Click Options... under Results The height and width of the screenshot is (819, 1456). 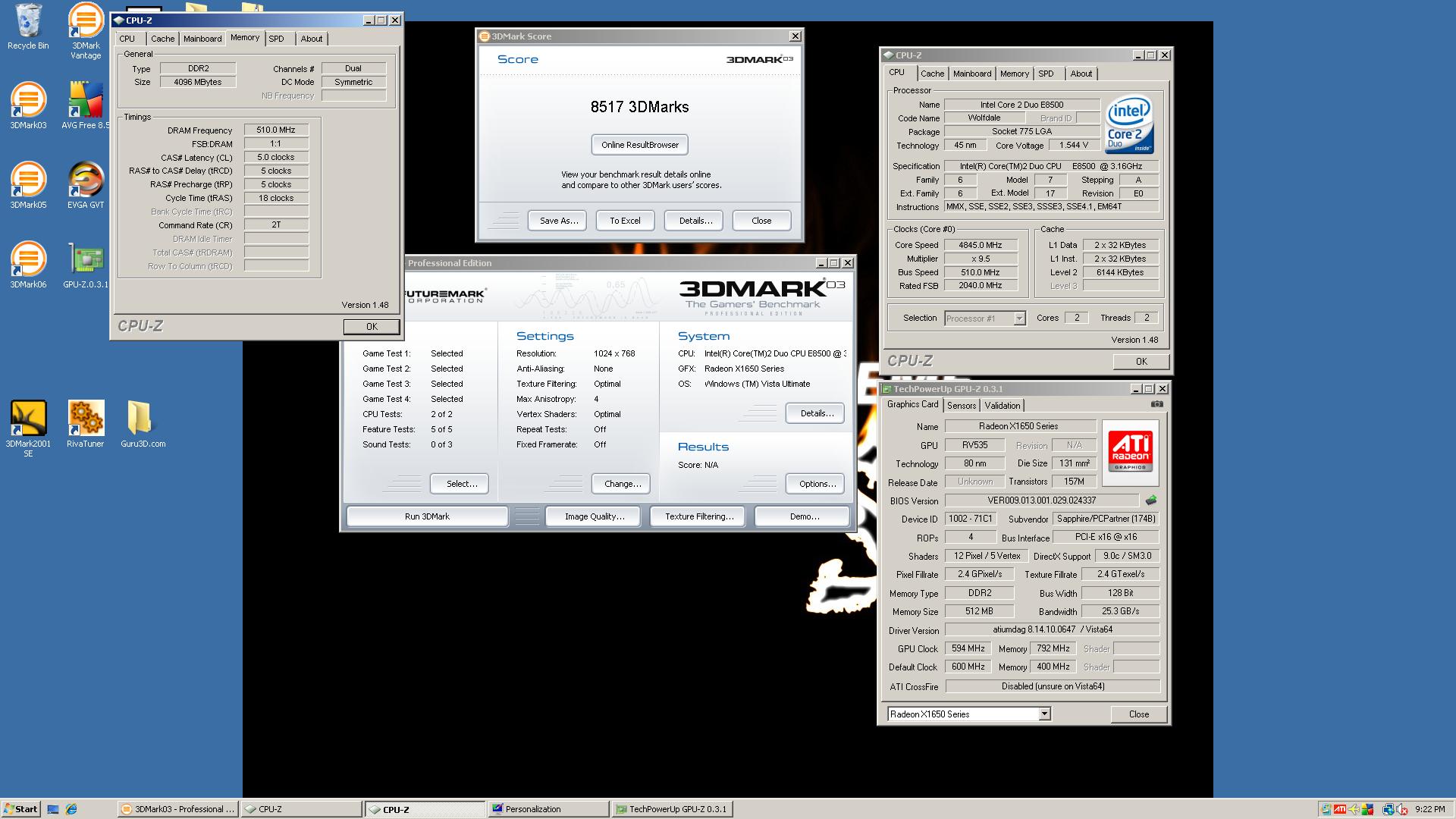click(x=815, y=484)
